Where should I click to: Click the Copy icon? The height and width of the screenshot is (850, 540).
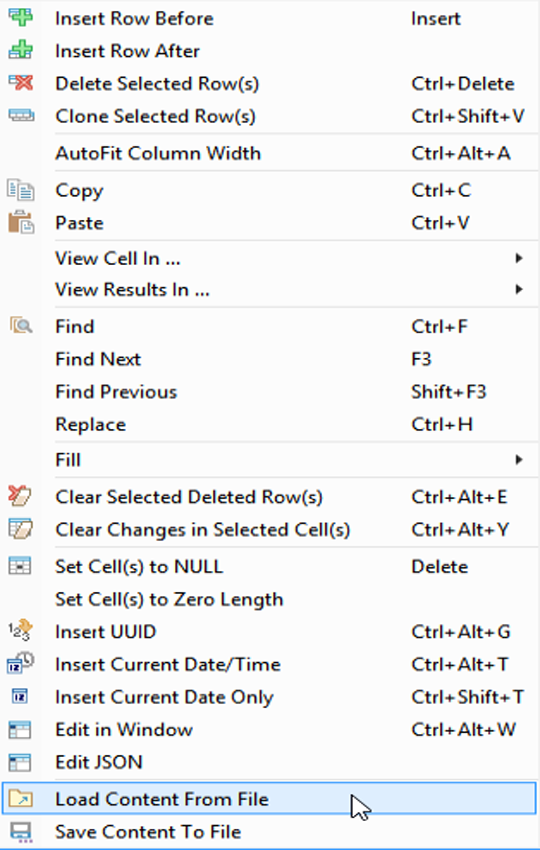pos(21,190)
